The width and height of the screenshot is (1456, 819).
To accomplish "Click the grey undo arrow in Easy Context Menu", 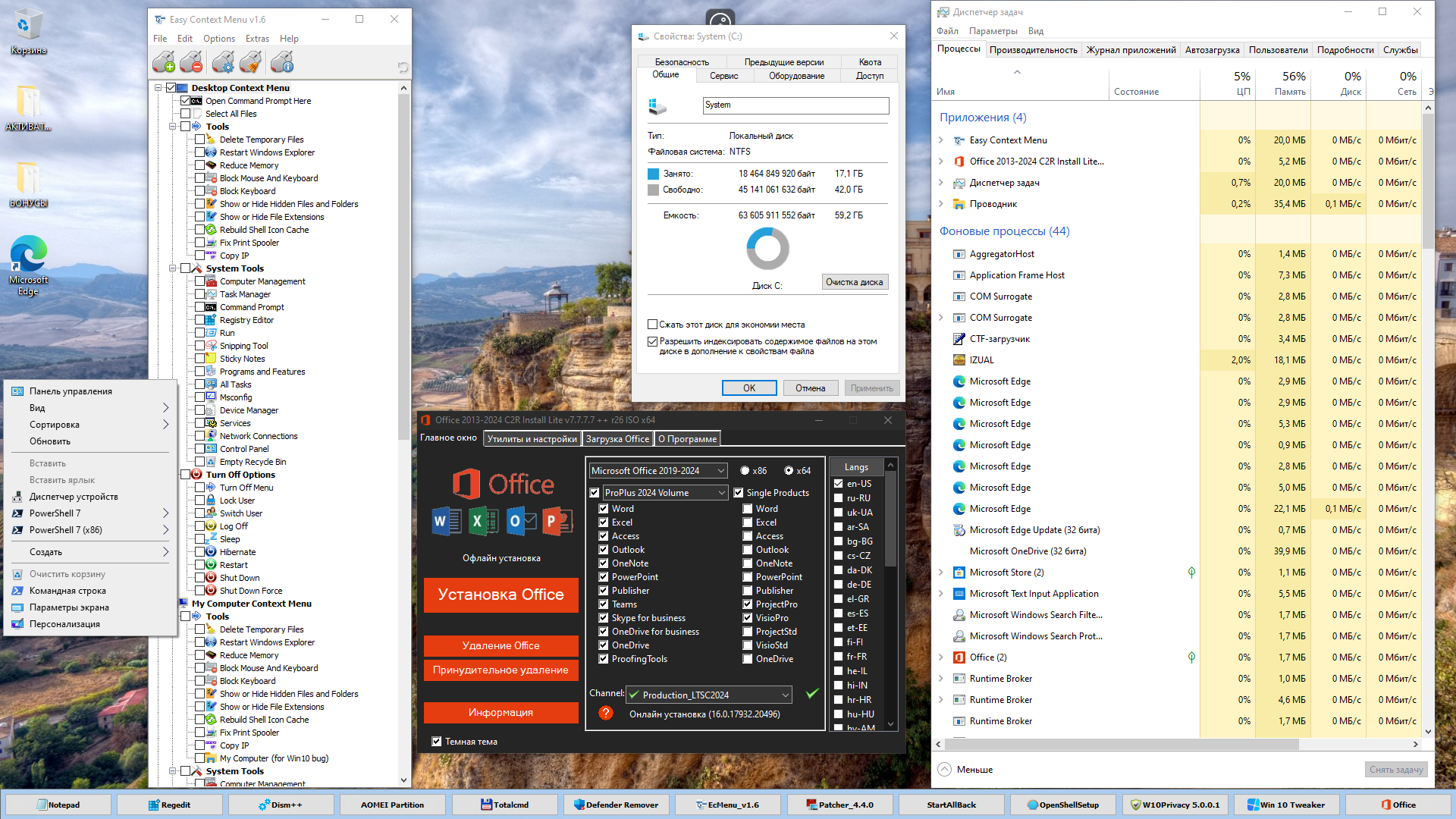I will coord(403,67).
